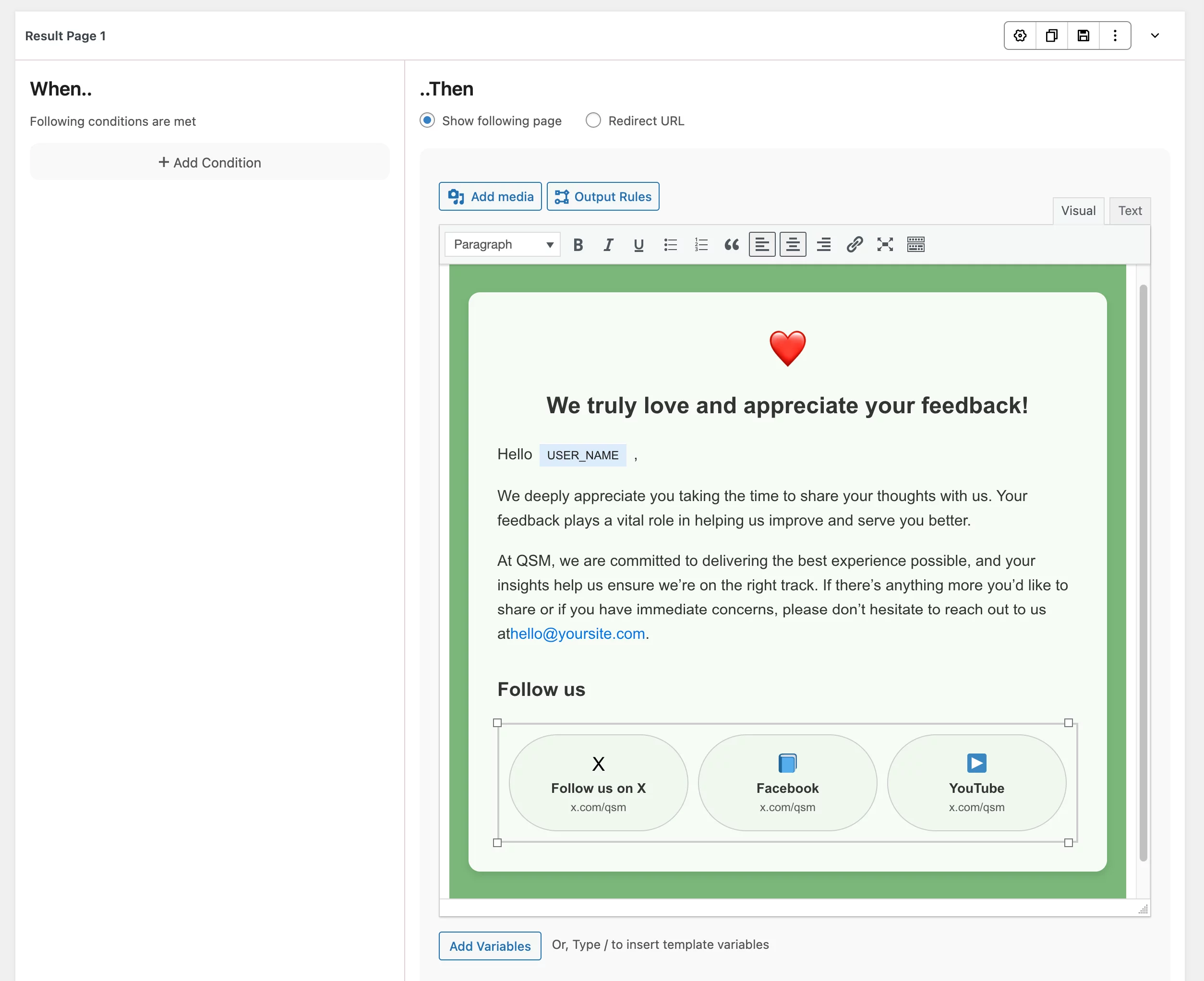The image size is (1204, 981).
Task: Click the Result Page 1 title
Action: (65, 36)
